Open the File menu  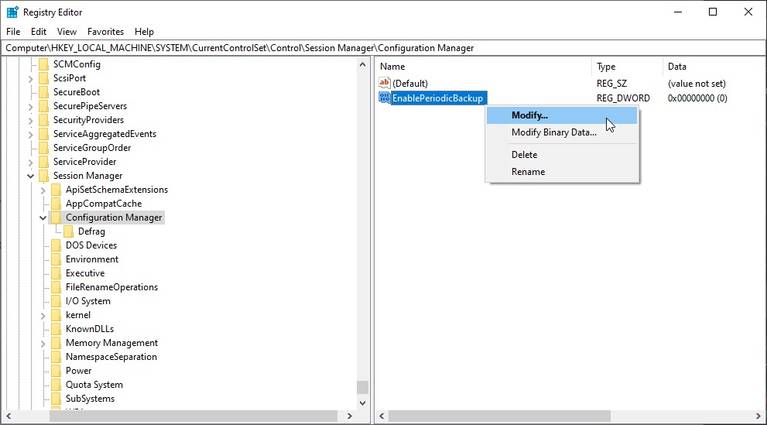tap(13, 32)
